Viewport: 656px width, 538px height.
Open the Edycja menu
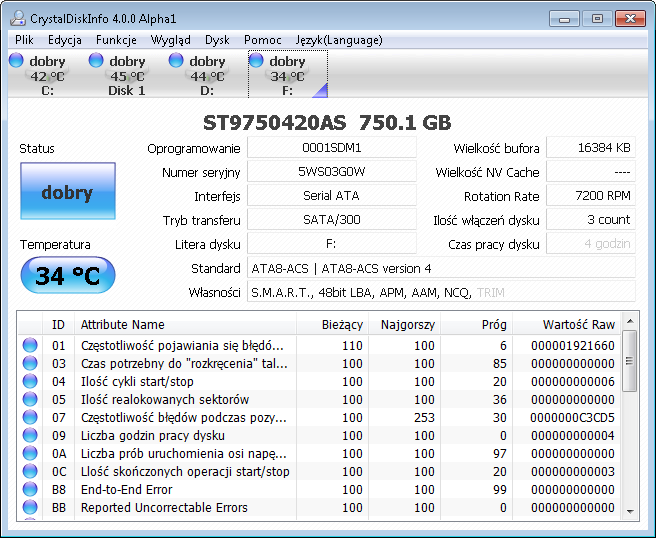pyautogui.click(x=65, y=40)
